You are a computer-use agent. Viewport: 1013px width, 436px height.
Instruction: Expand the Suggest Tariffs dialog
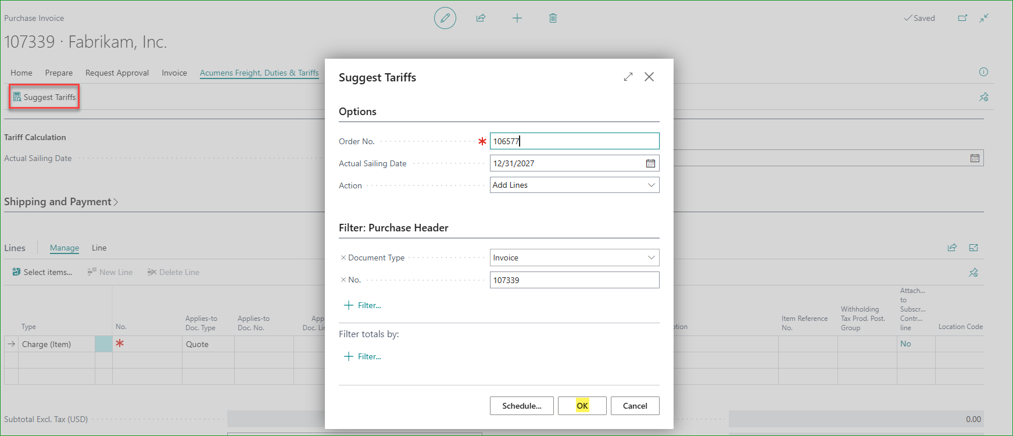pos(628,77)
